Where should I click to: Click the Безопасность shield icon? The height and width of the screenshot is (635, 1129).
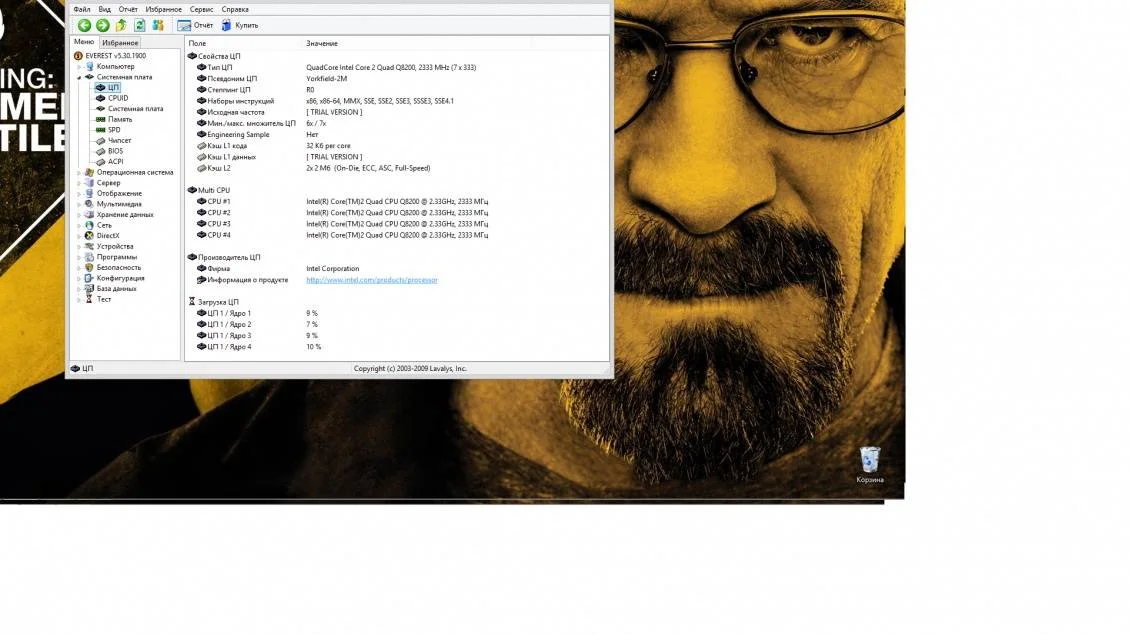pos(89,267)
